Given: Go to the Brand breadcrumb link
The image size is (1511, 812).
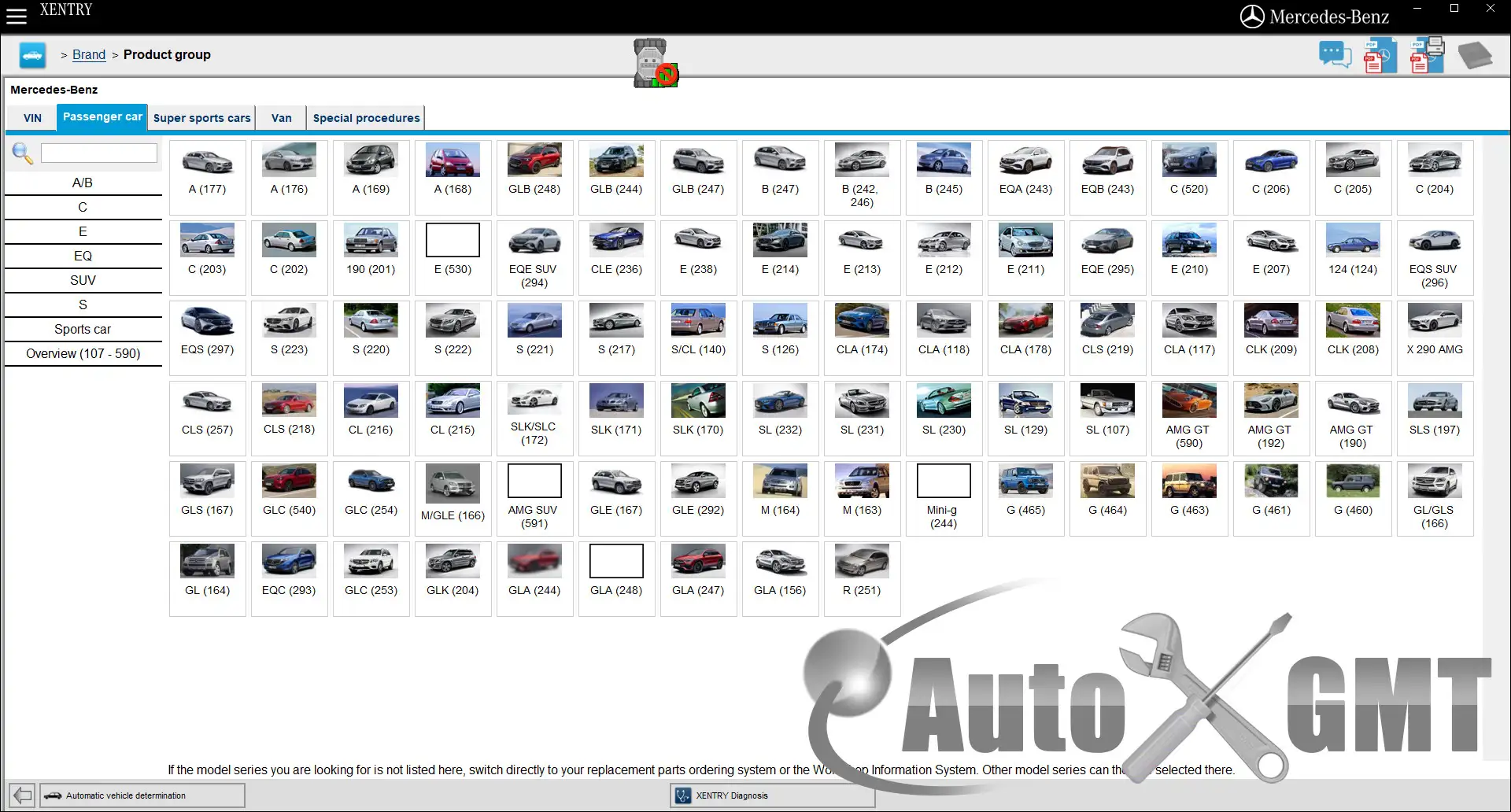Looking at the screenshot, I should pyautogui.click(x=89, y=54).
